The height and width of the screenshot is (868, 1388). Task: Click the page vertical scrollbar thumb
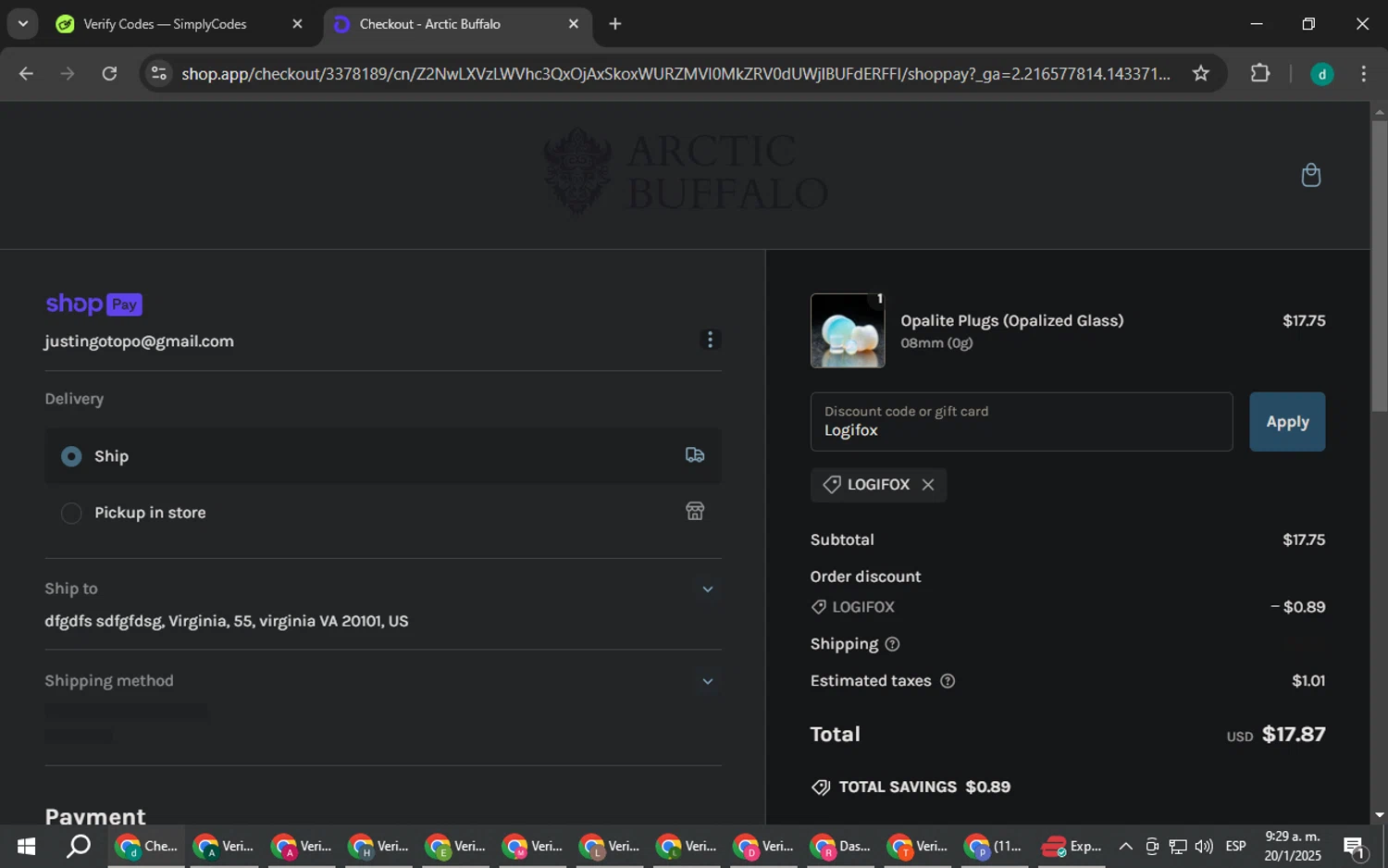click(1379, 266)
